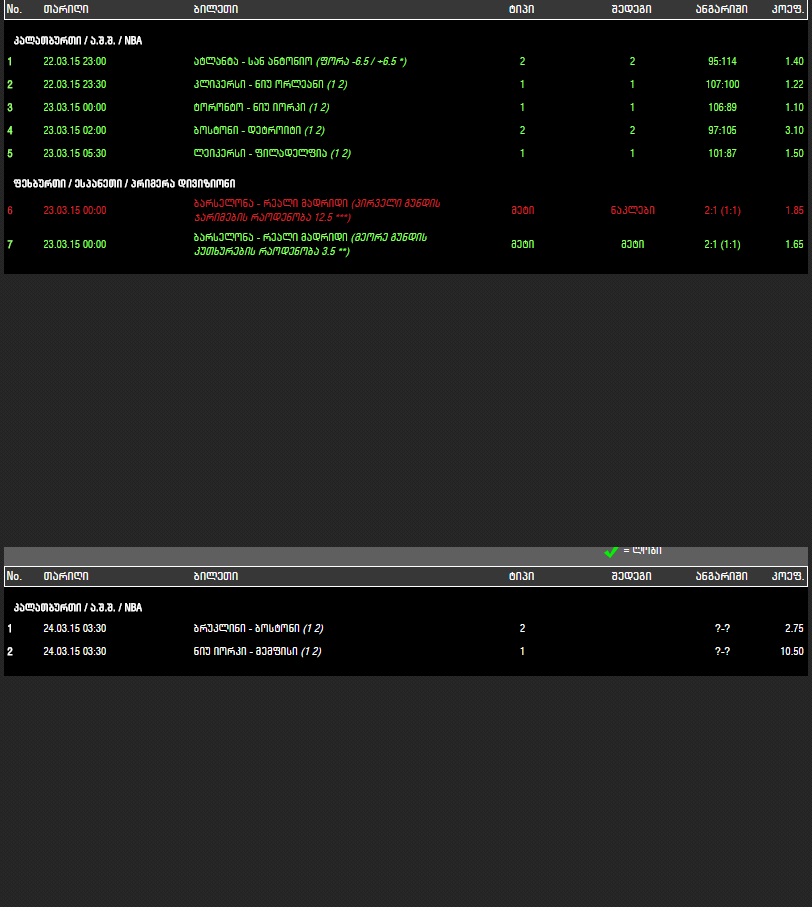Select the green ბარსელონა - რეალი მადრიდი corners bet

coord(405,244)
